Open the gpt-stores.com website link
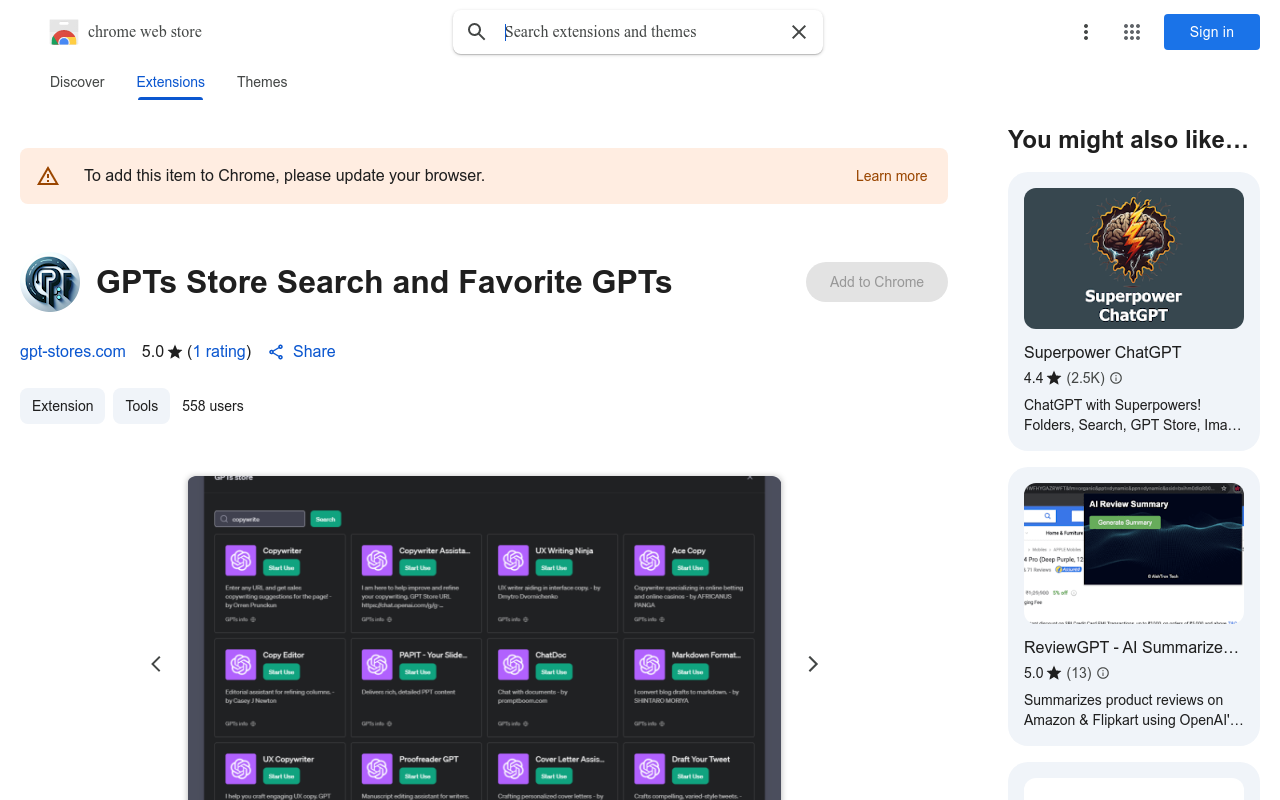Viewport: 1280px width, 800px height. (x=72, y=351)
